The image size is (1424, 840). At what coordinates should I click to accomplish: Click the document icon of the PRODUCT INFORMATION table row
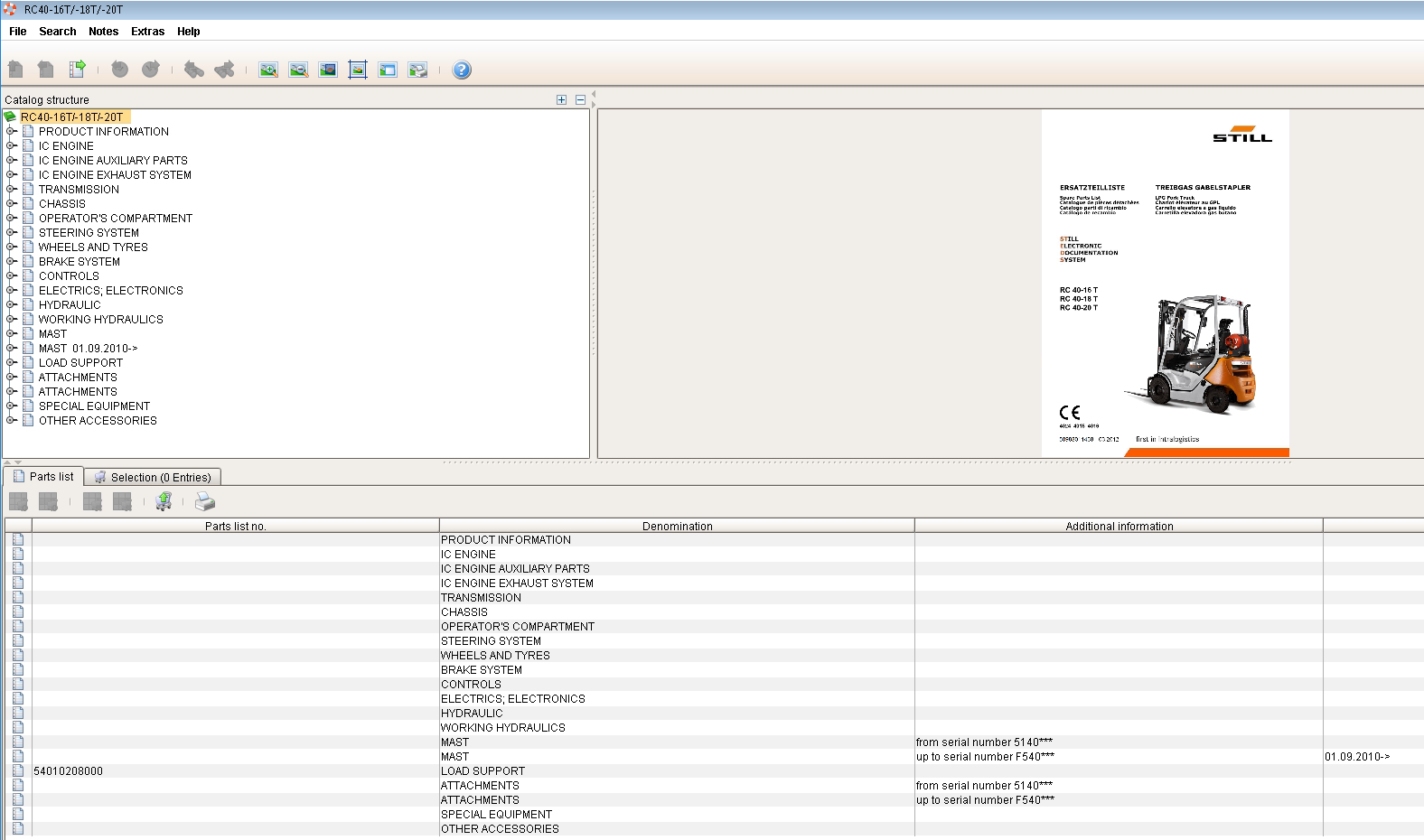click(18, 539)
